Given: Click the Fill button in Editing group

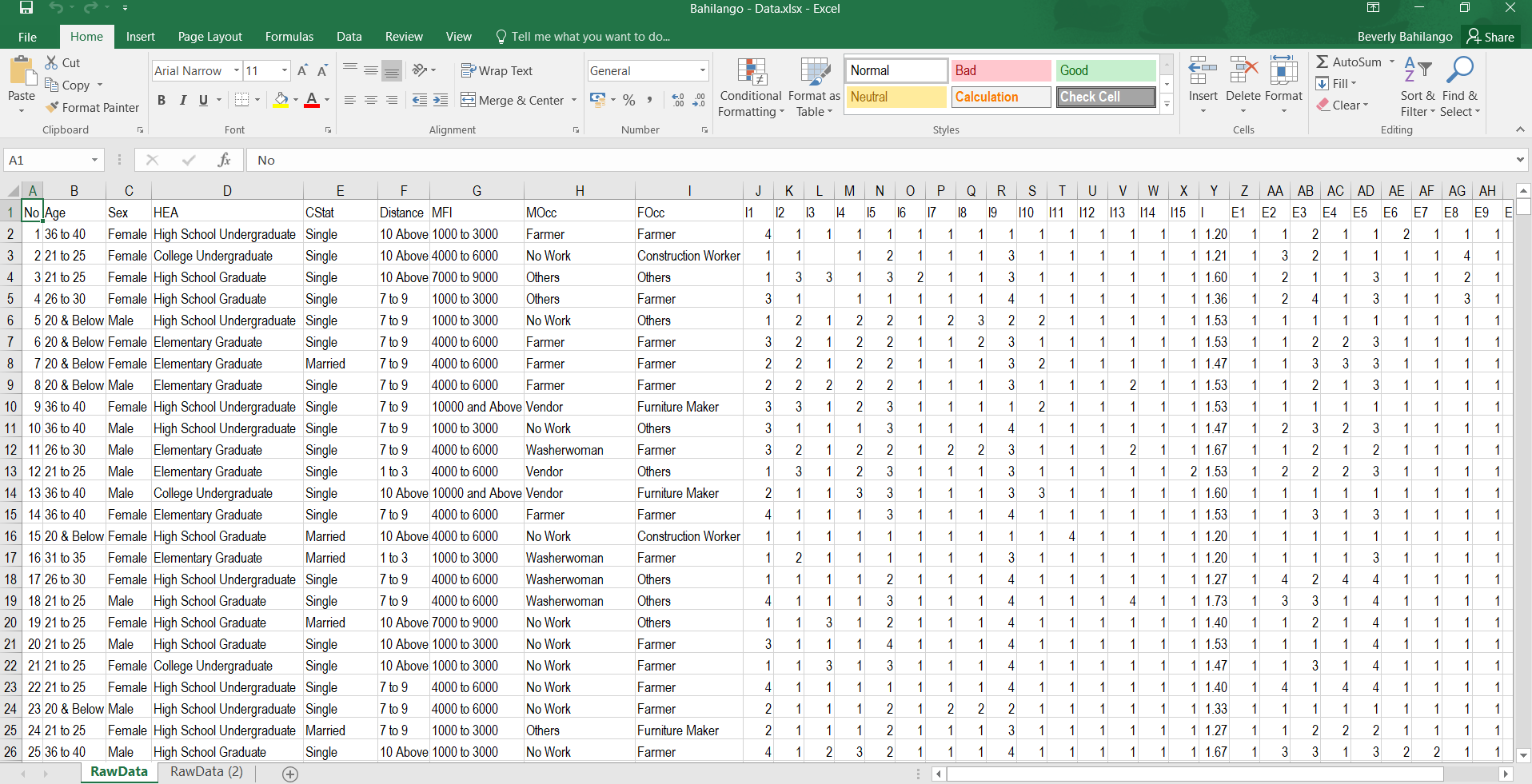Looking at the screenshot, I should (1336, 83).
